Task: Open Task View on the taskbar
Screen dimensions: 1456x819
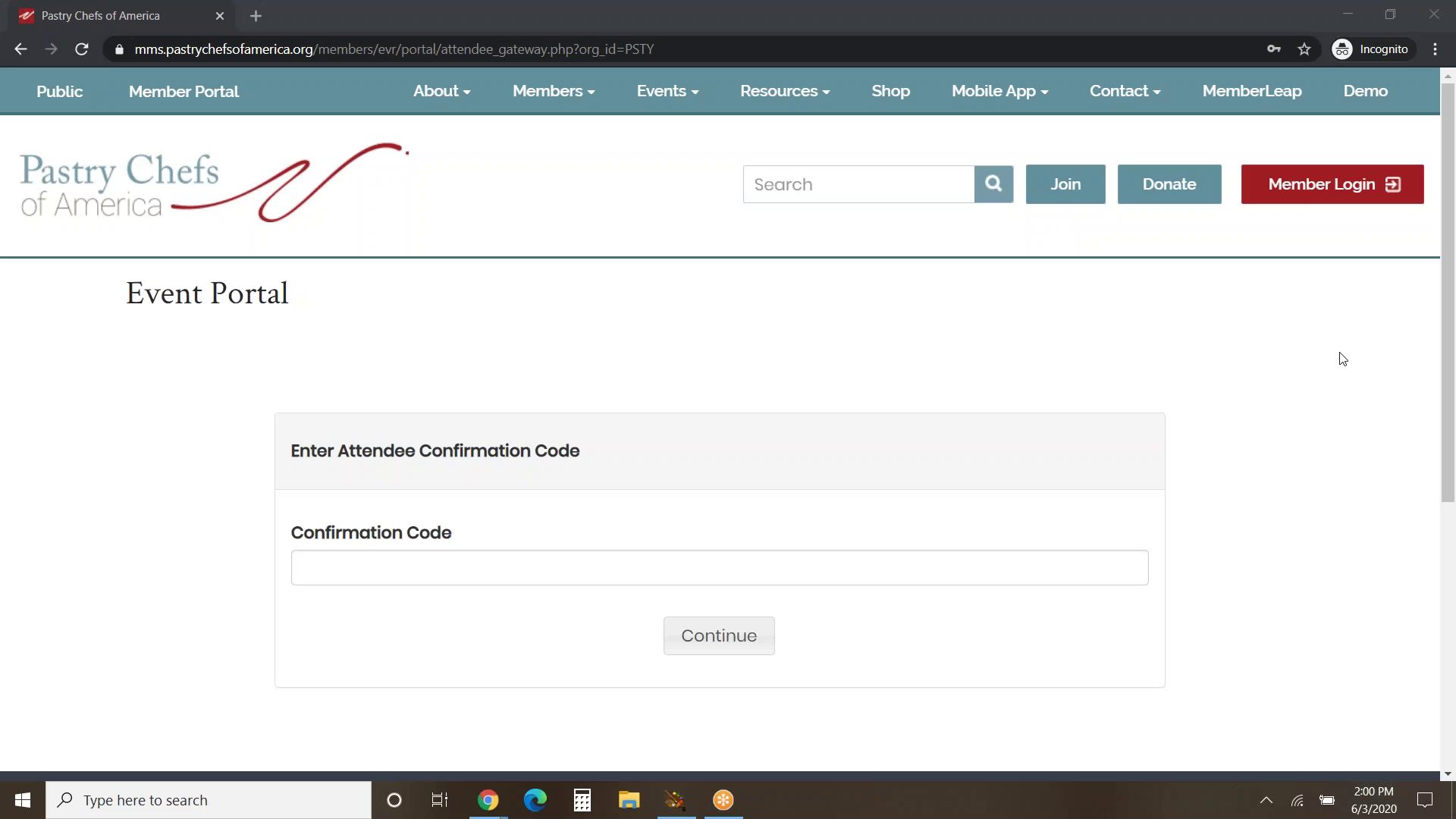Action: click(x=440, y=800)
